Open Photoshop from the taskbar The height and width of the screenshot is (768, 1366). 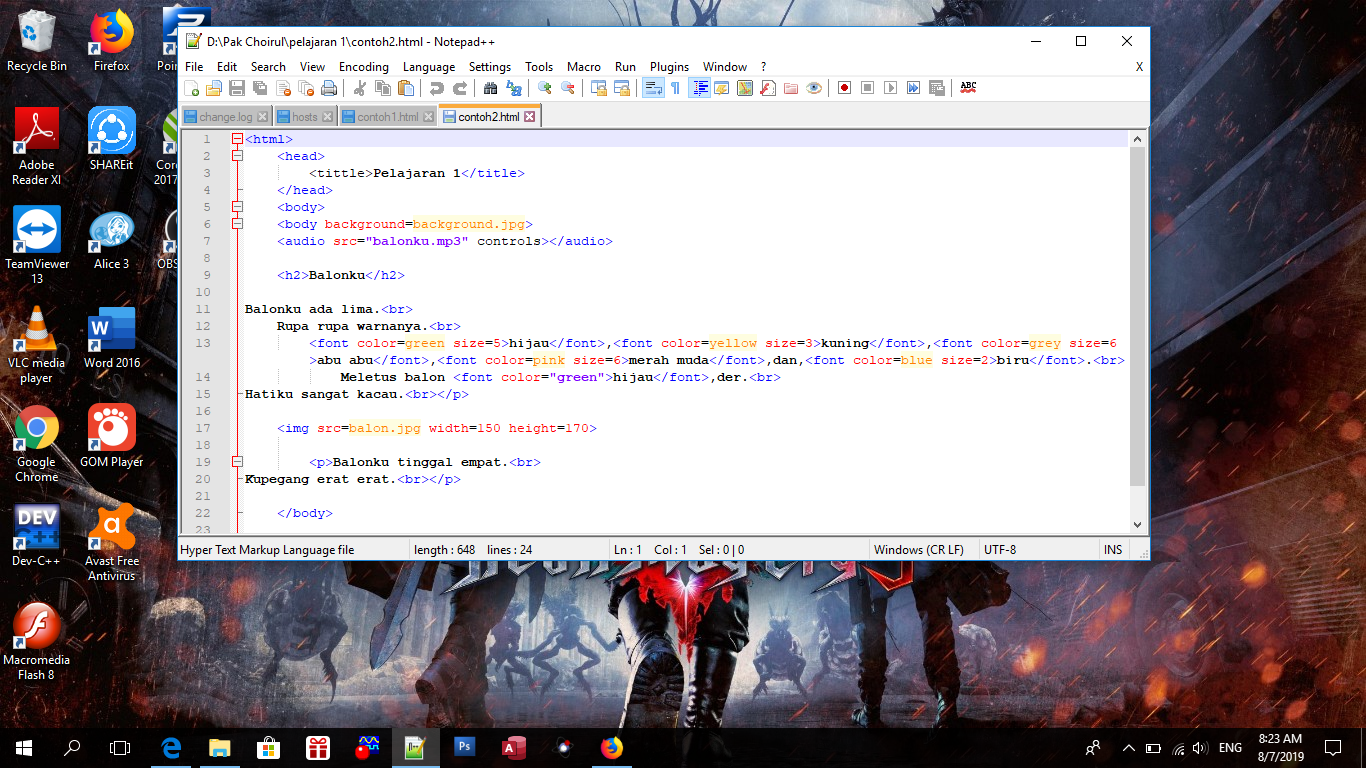tap(465, 747)
